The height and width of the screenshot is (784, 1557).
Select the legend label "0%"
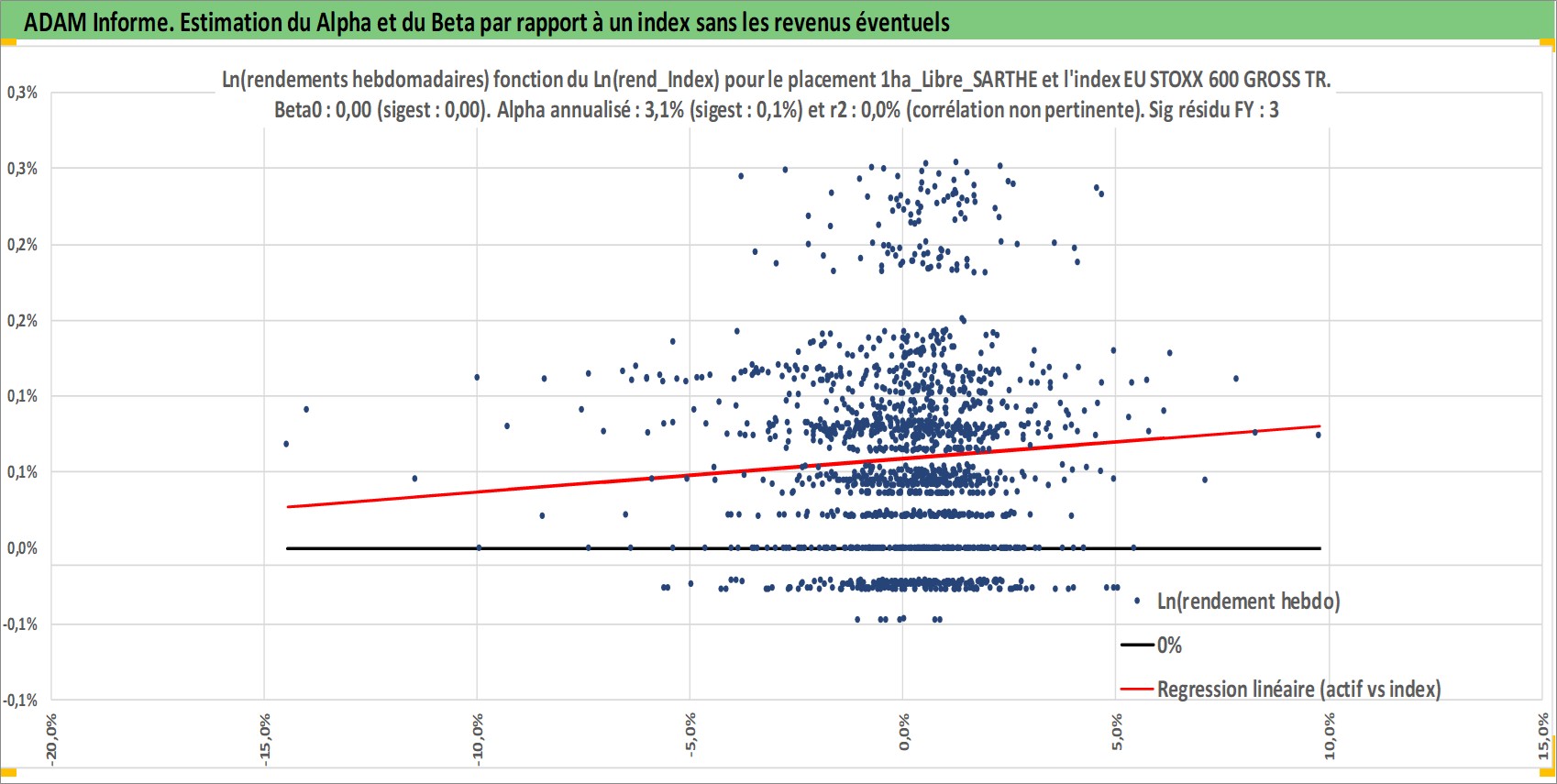(1169, 646)
